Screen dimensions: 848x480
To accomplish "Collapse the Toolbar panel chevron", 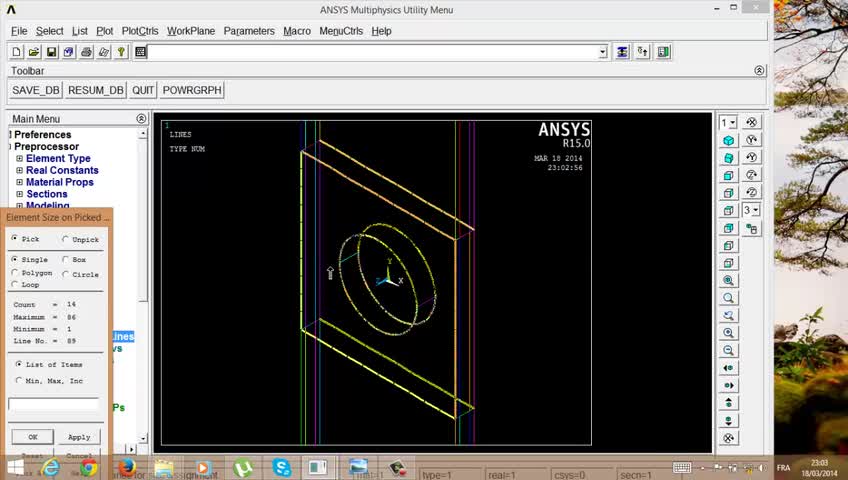I will (759, 70).
